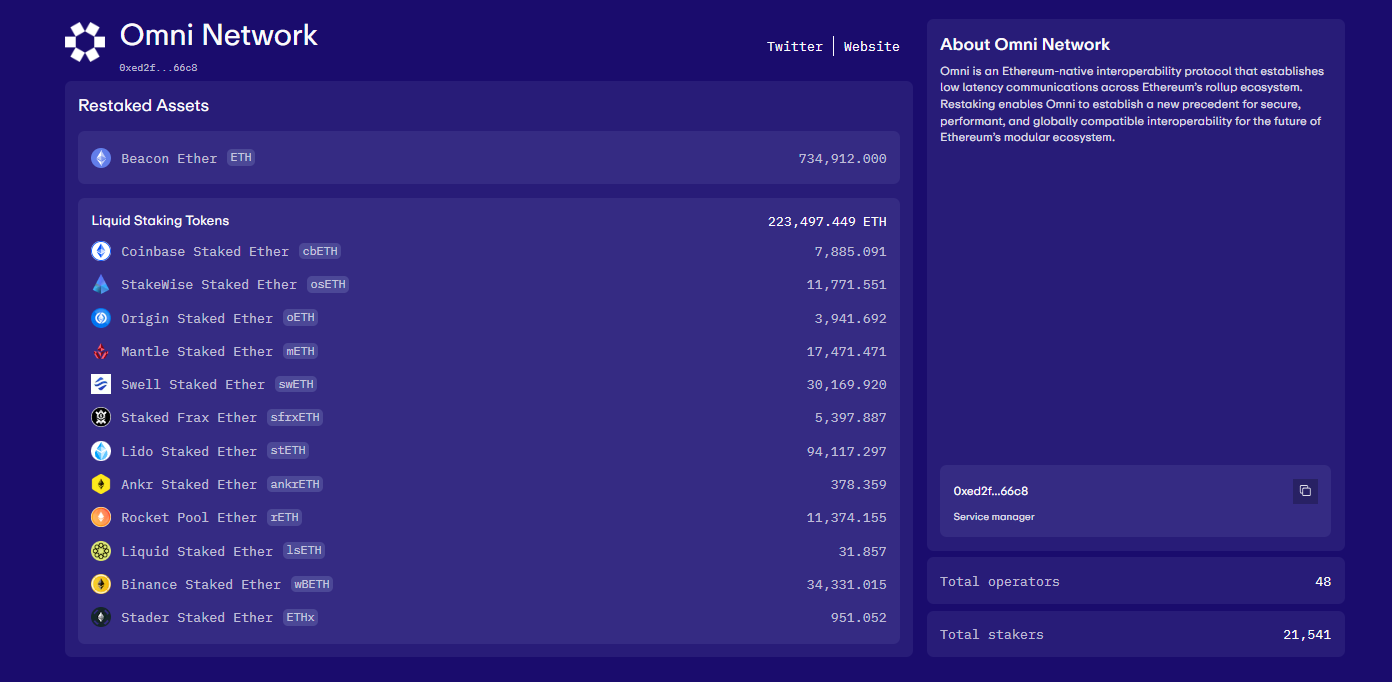This screenshot has height=682, width=1392.
Task: Click the Binance Staked Ether icon
Action: 101,584
